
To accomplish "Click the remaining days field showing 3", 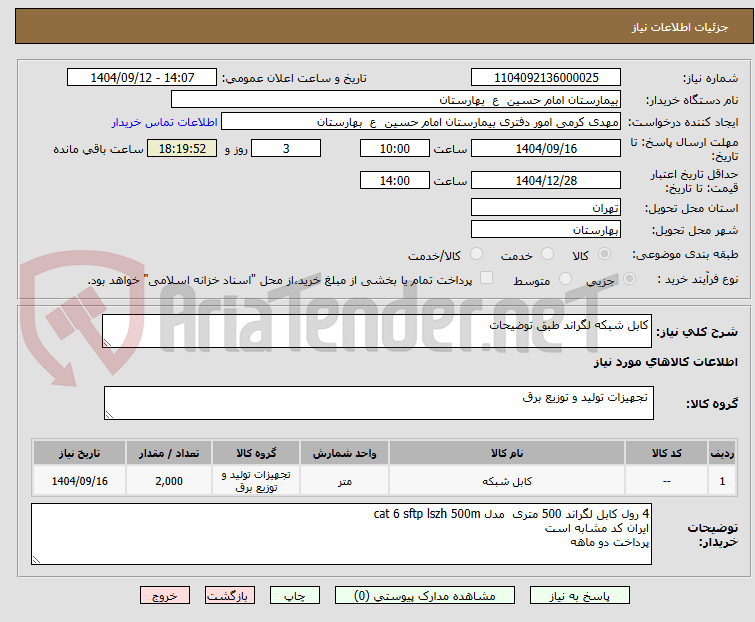I will [x=286, y=148].
